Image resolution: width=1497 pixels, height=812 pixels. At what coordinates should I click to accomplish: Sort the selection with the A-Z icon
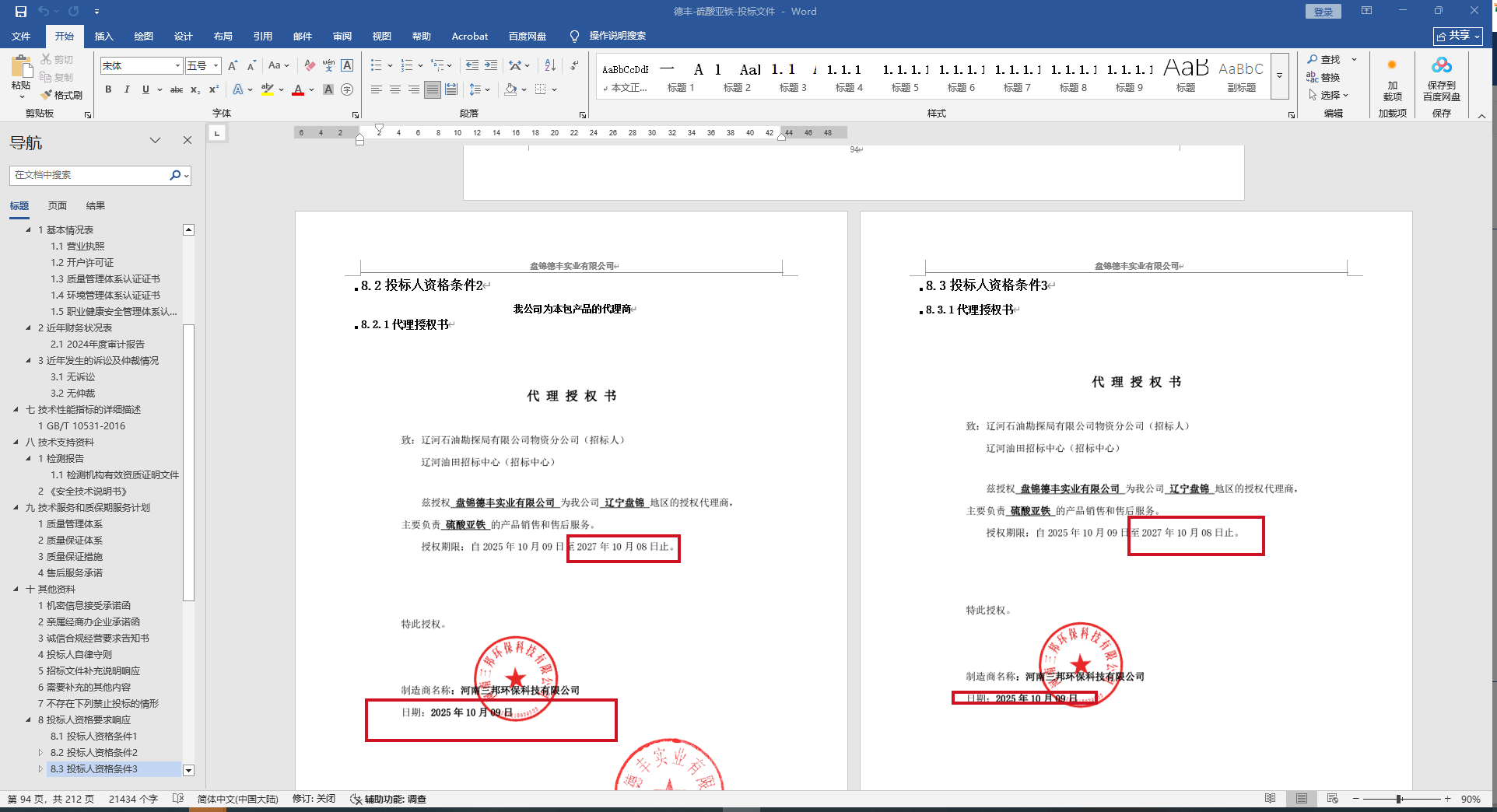[550, 66]
